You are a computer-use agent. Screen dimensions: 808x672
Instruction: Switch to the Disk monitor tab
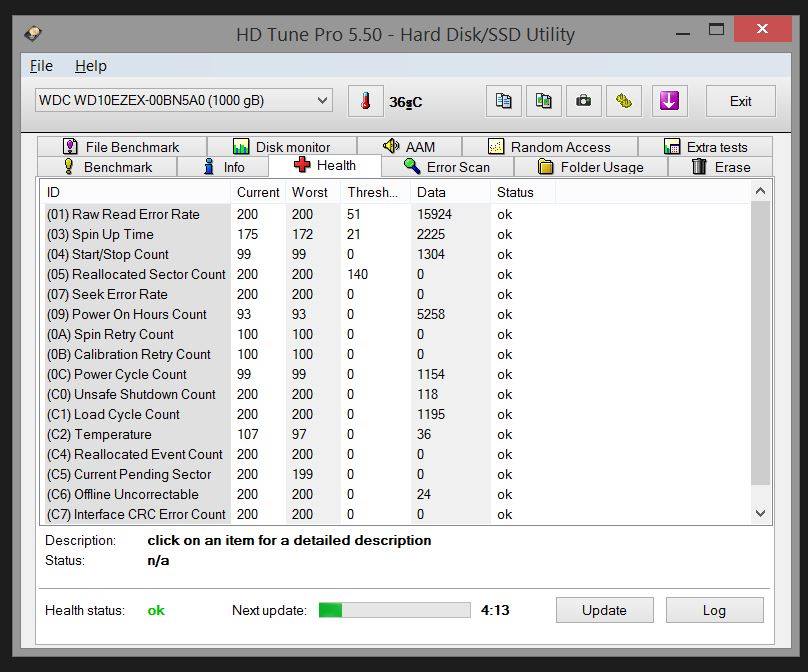click(x=281, y=147)
